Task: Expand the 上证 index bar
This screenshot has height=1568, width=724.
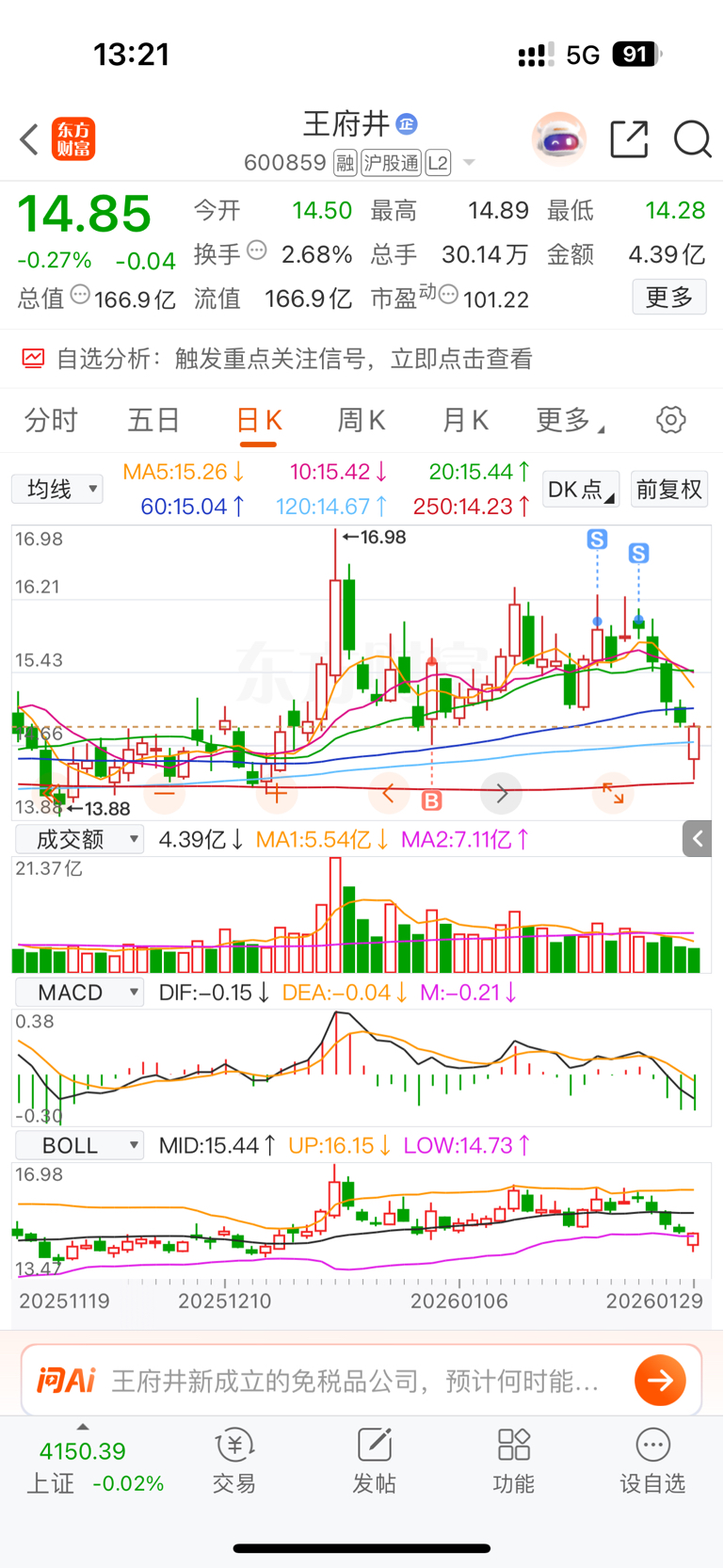Action: (83, 1427)
